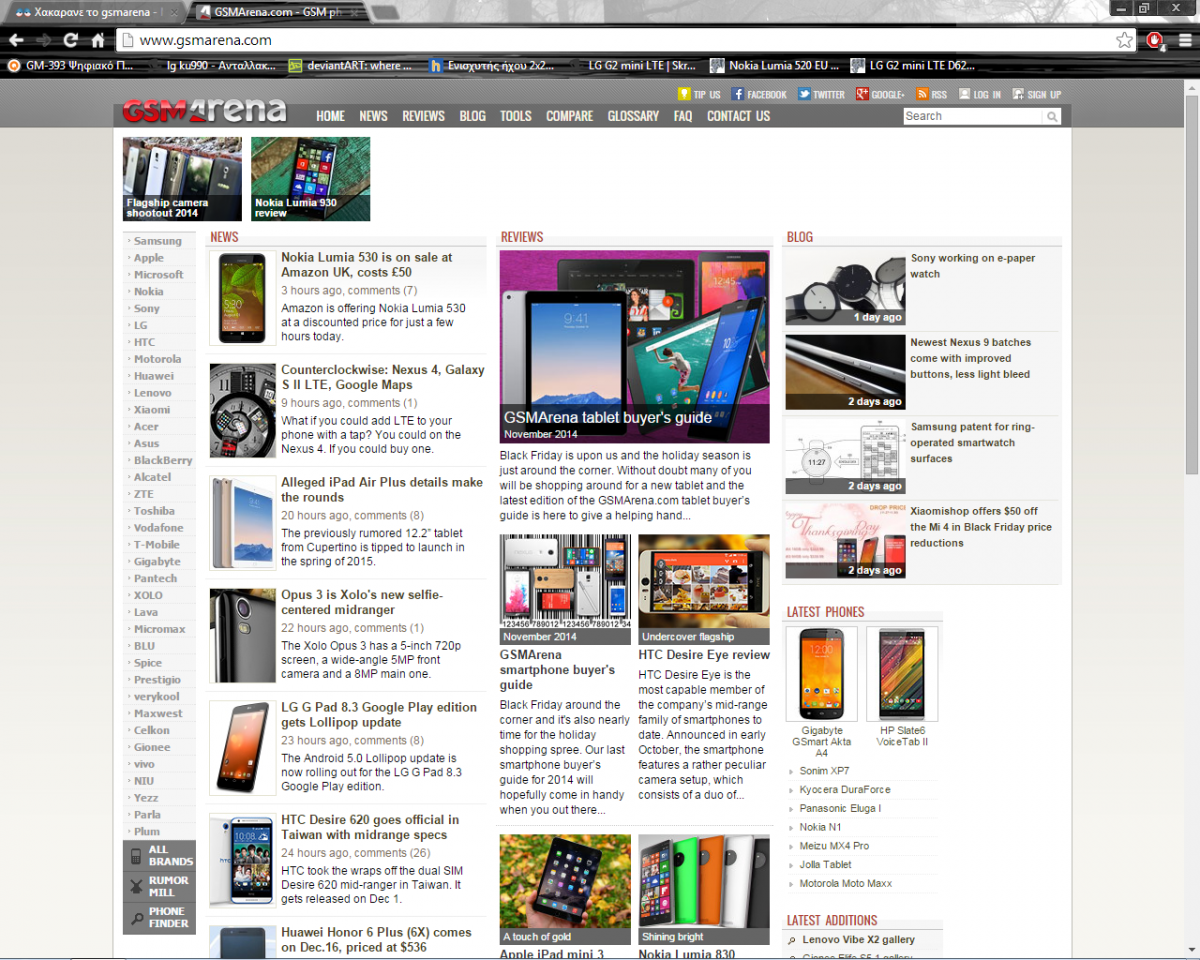Open GSMArena smartphone buyer's guide headline
The image size is (1200, 960).
click(558, 670)
